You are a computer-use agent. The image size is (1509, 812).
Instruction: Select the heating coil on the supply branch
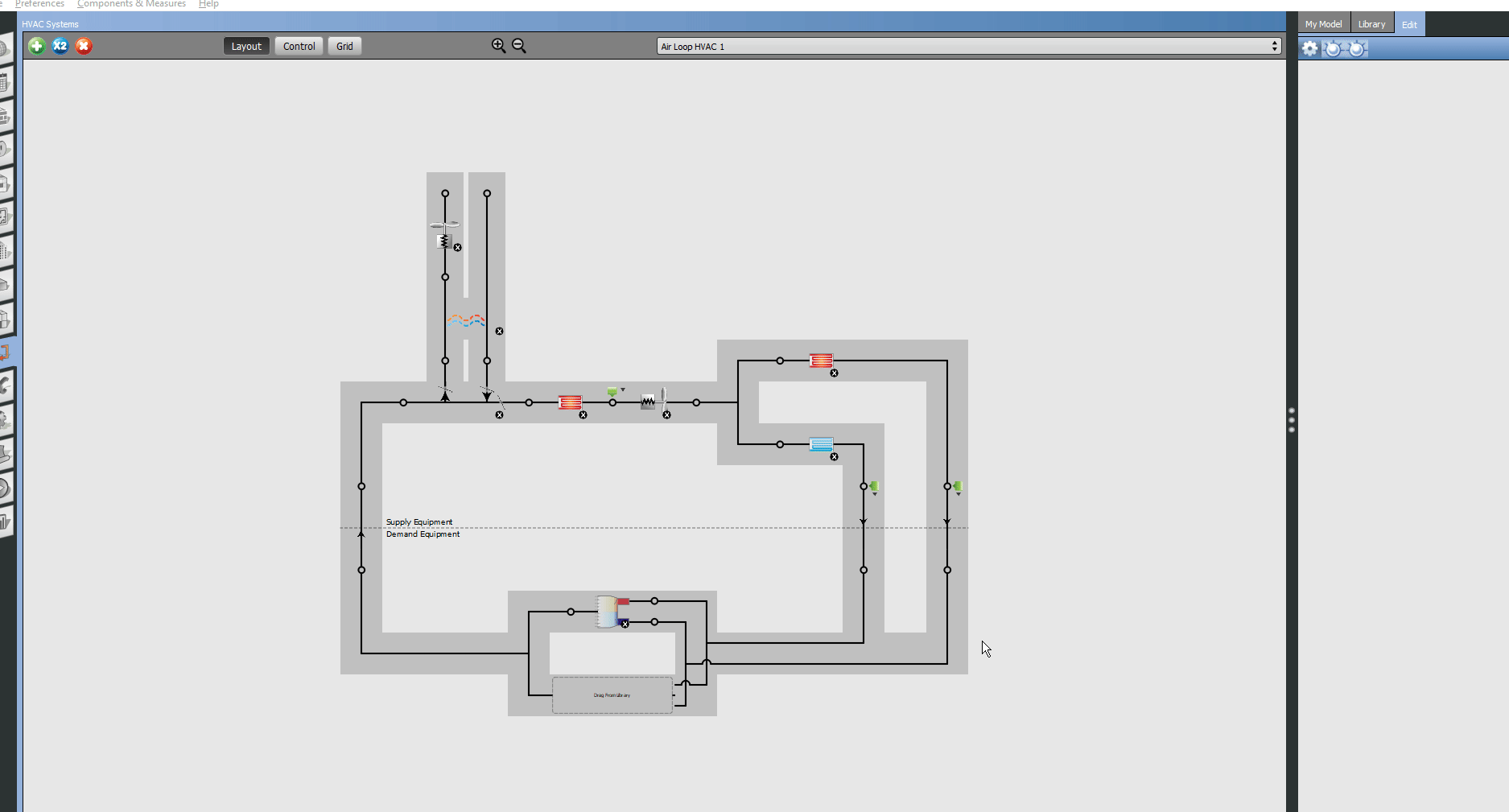click(570, 401)
